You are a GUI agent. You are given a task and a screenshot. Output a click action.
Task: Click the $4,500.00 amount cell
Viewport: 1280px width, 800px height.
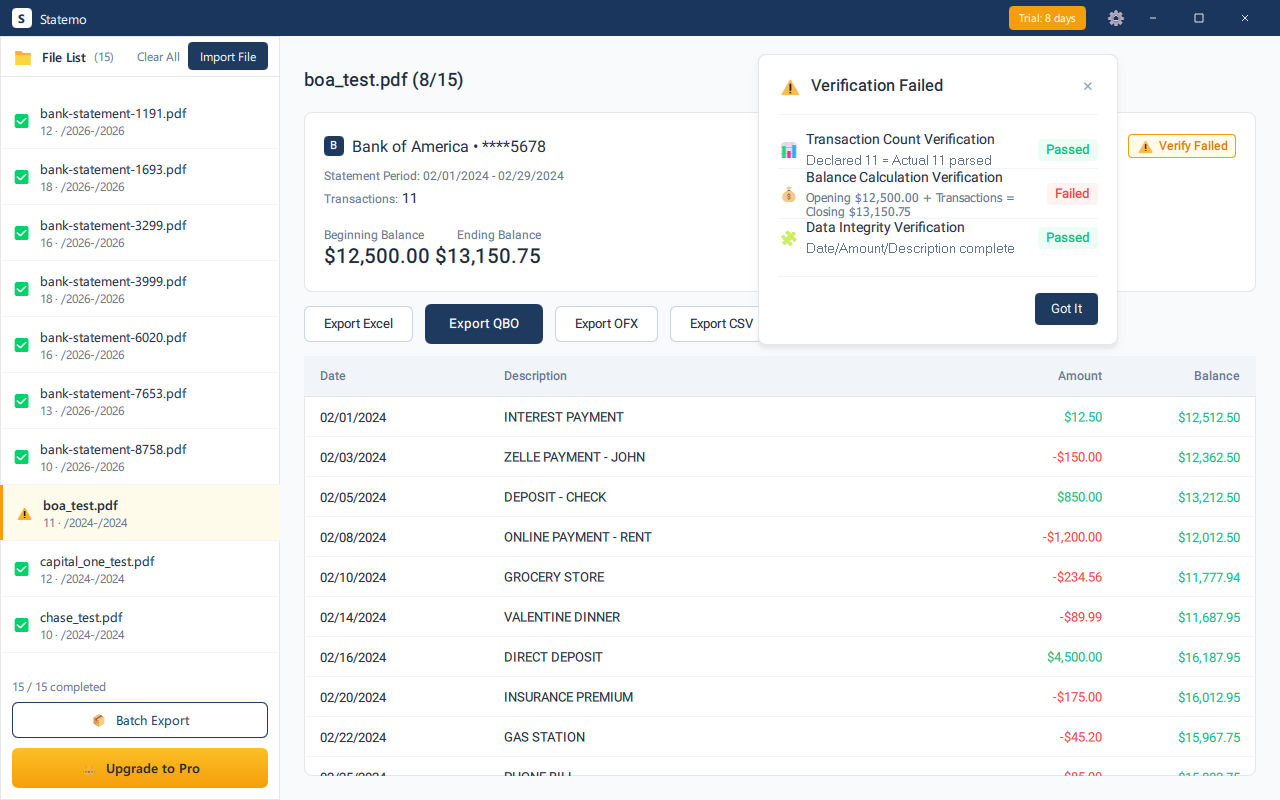coord(1075,657)
